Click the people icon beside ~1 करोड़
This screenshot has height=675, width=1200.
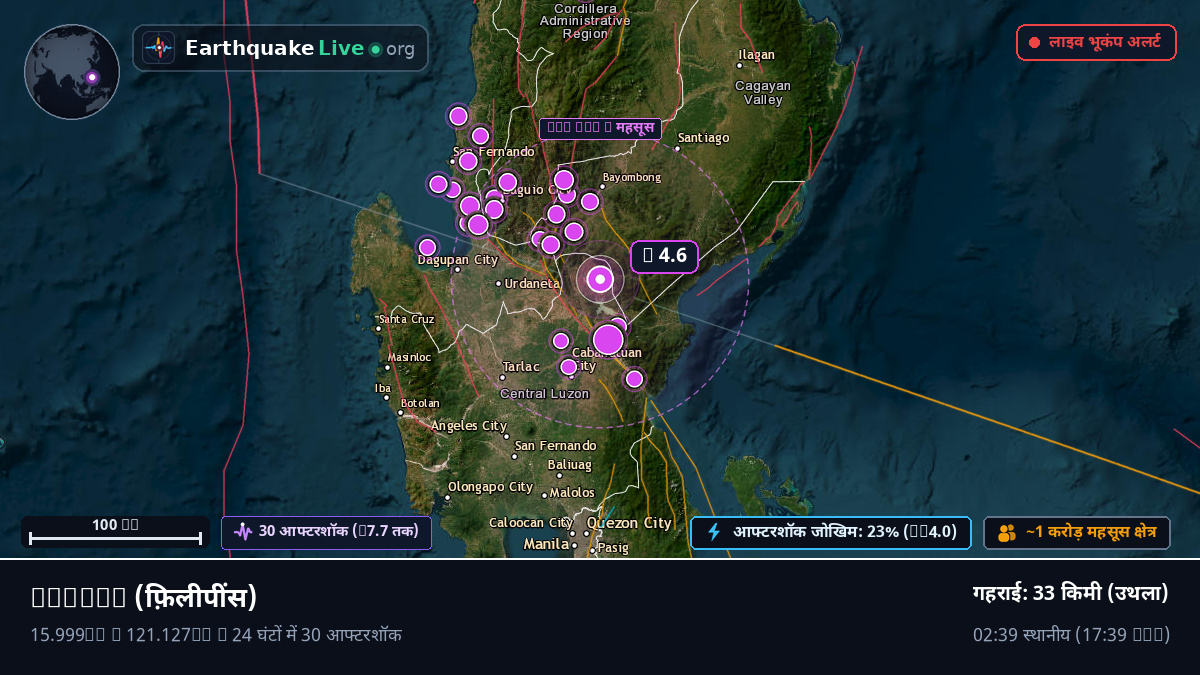click(x=1007, y=533)
